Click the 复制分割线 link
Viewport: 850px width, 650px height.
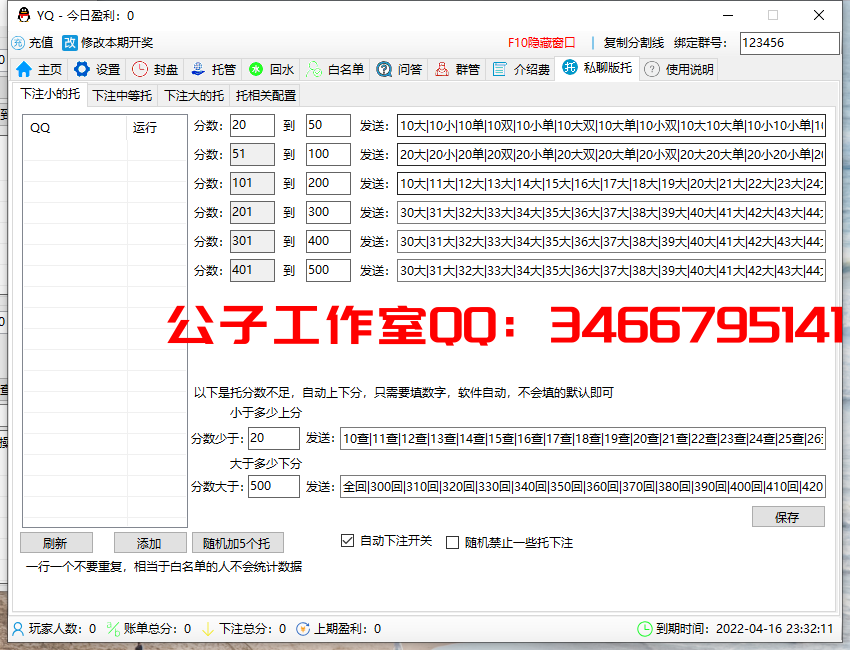tap(634, 43)
